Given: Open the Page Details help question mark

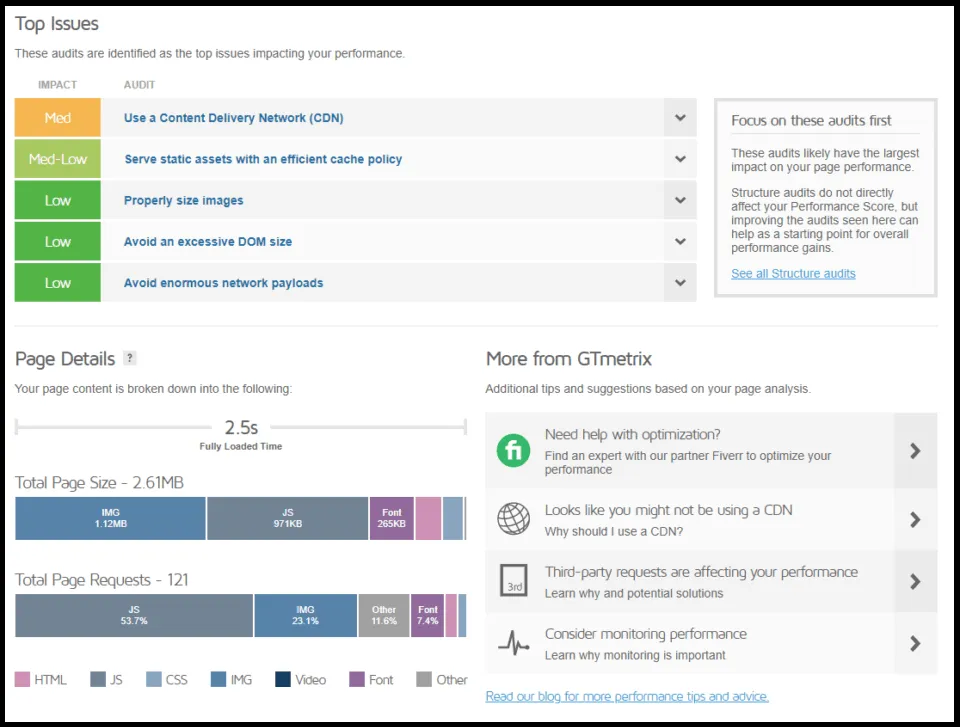Looking at the screenshot, I should pyautogui.click(x=129, y=358).
